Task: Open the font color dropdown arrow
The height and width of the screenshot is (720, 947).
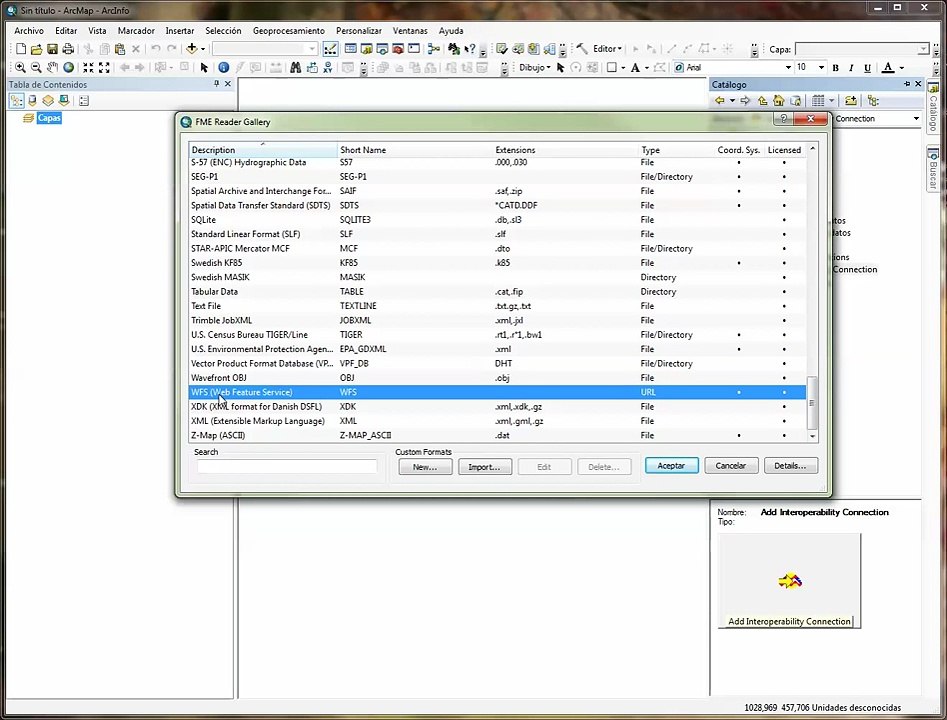Action: (x=902, y=68)
